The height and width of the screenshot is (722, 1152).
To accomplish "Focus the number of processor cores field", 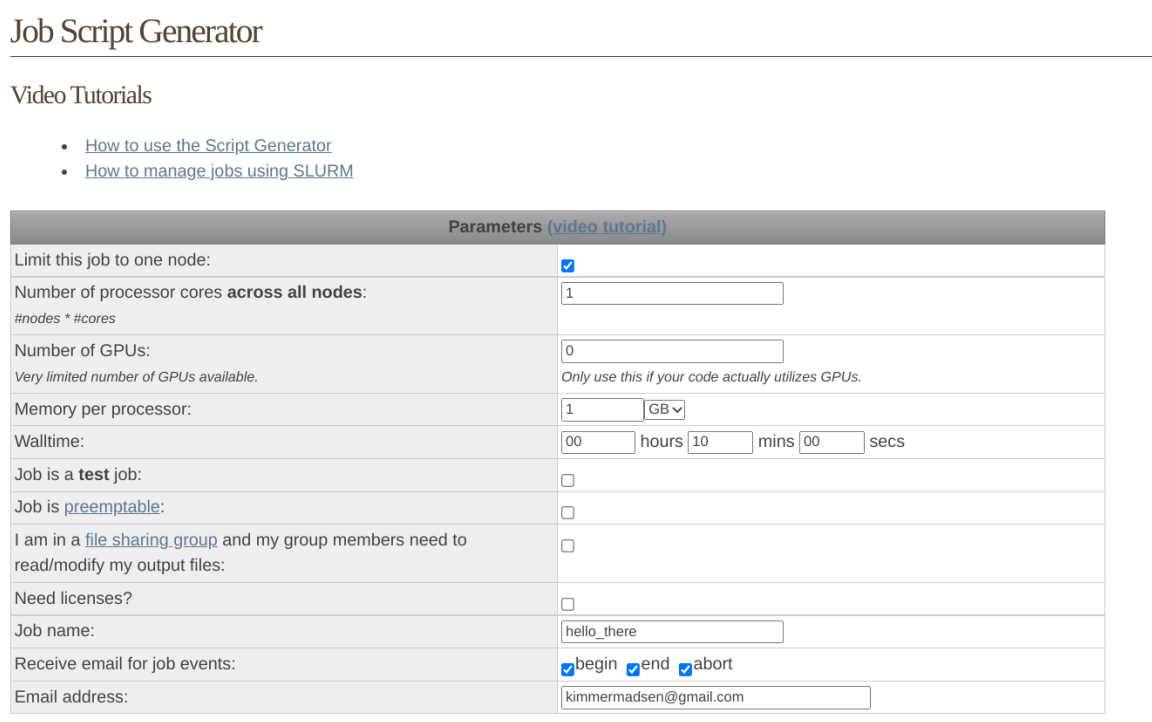I will point(672,293).
